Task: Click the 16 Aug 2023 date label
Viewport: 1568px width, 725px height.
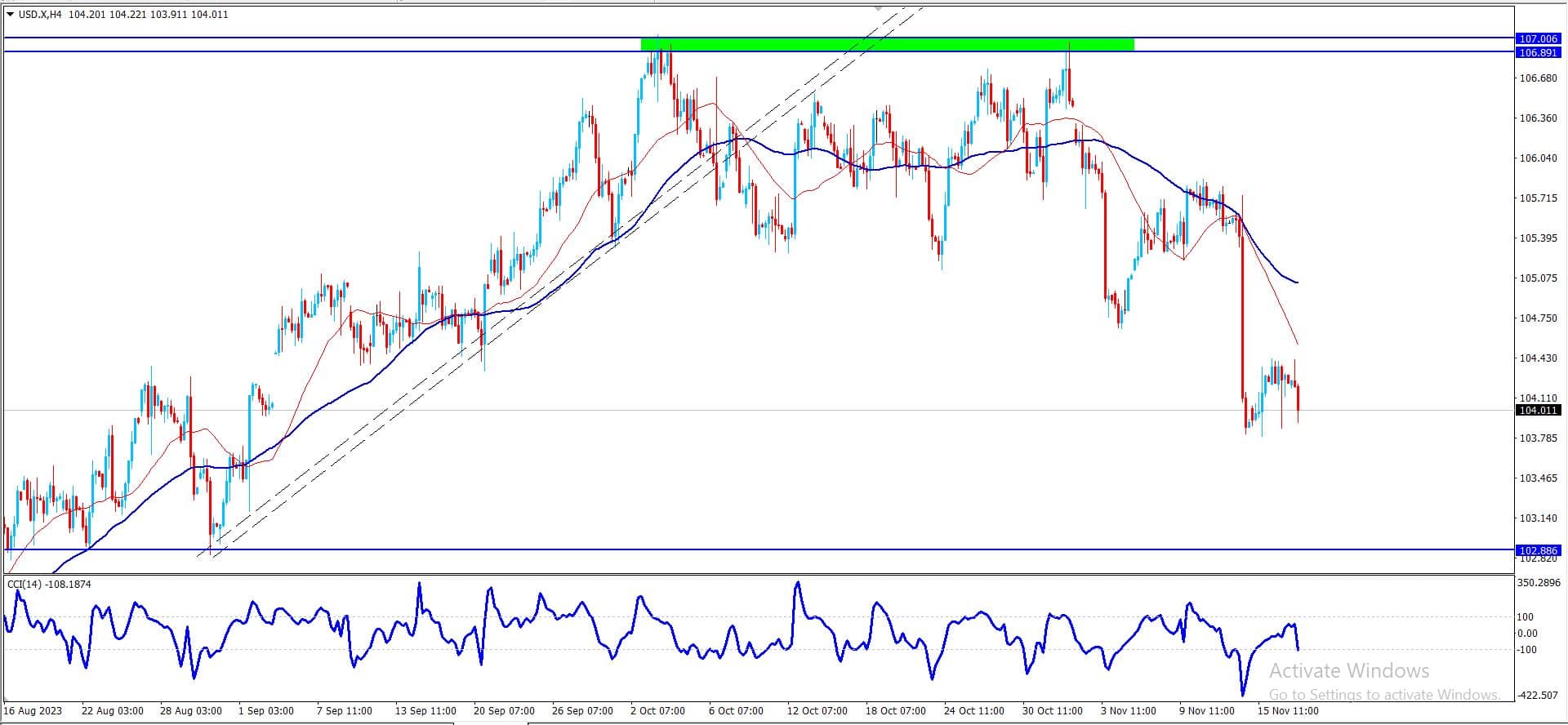Action: pos(33,710)
